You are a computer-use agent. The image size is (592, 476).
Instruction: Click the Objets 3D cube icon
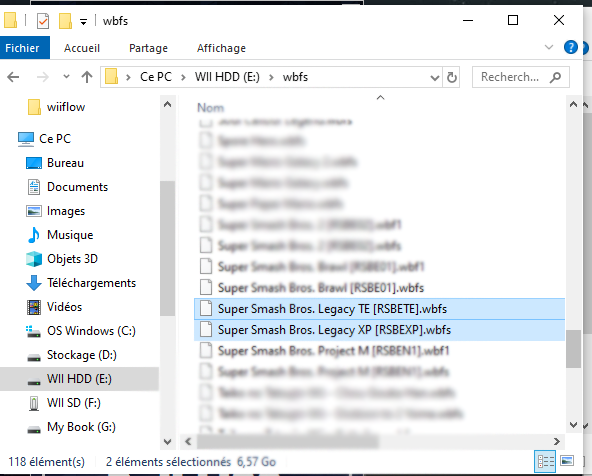[x=34, y=259]
